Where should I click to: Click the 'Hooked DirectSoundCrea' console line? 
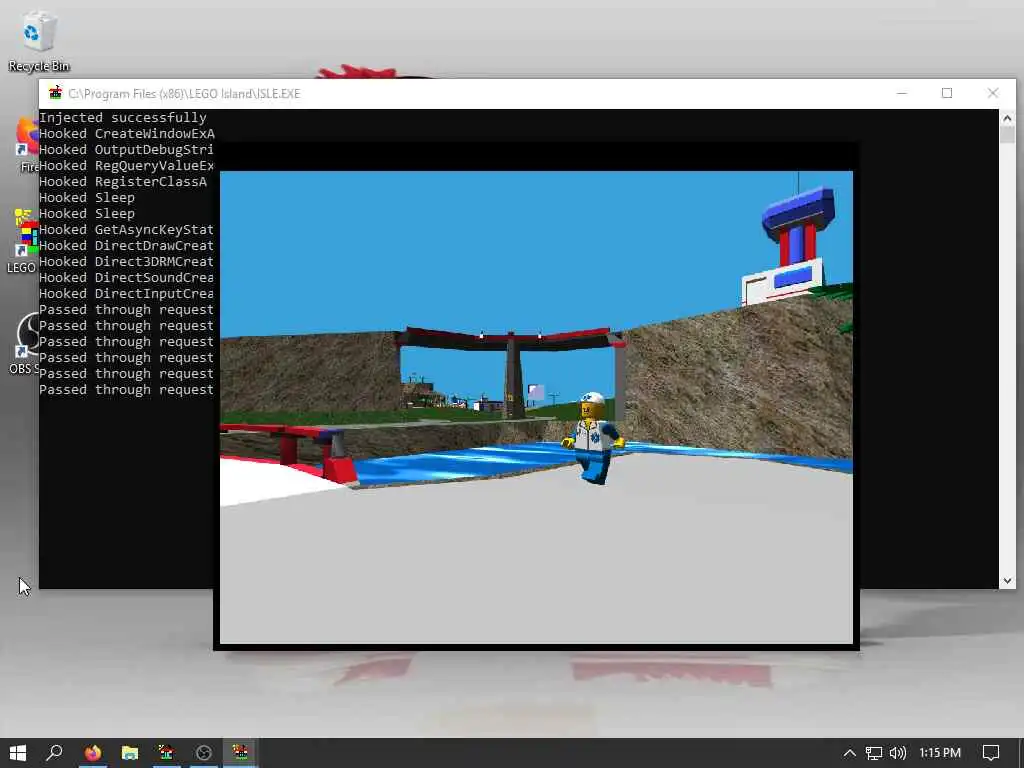point(126,278)
